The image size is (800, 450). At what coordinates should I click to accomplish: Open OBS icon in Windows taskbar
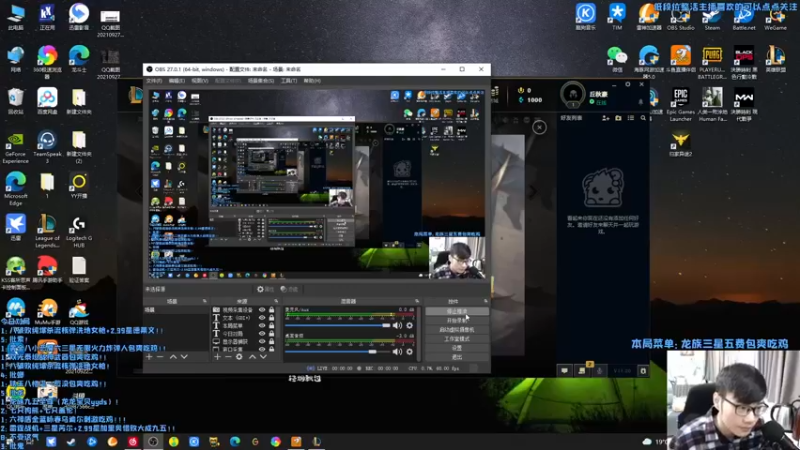pyautogui.click(x=153, y=442)
